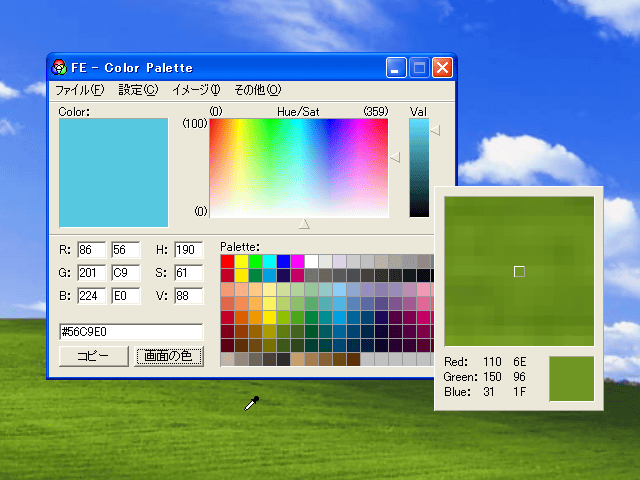Click the hex code field #56C9E0
Image resolution: width=640 pixels, height=480 pixels.
pyautogui.click(x=131, y=332)
